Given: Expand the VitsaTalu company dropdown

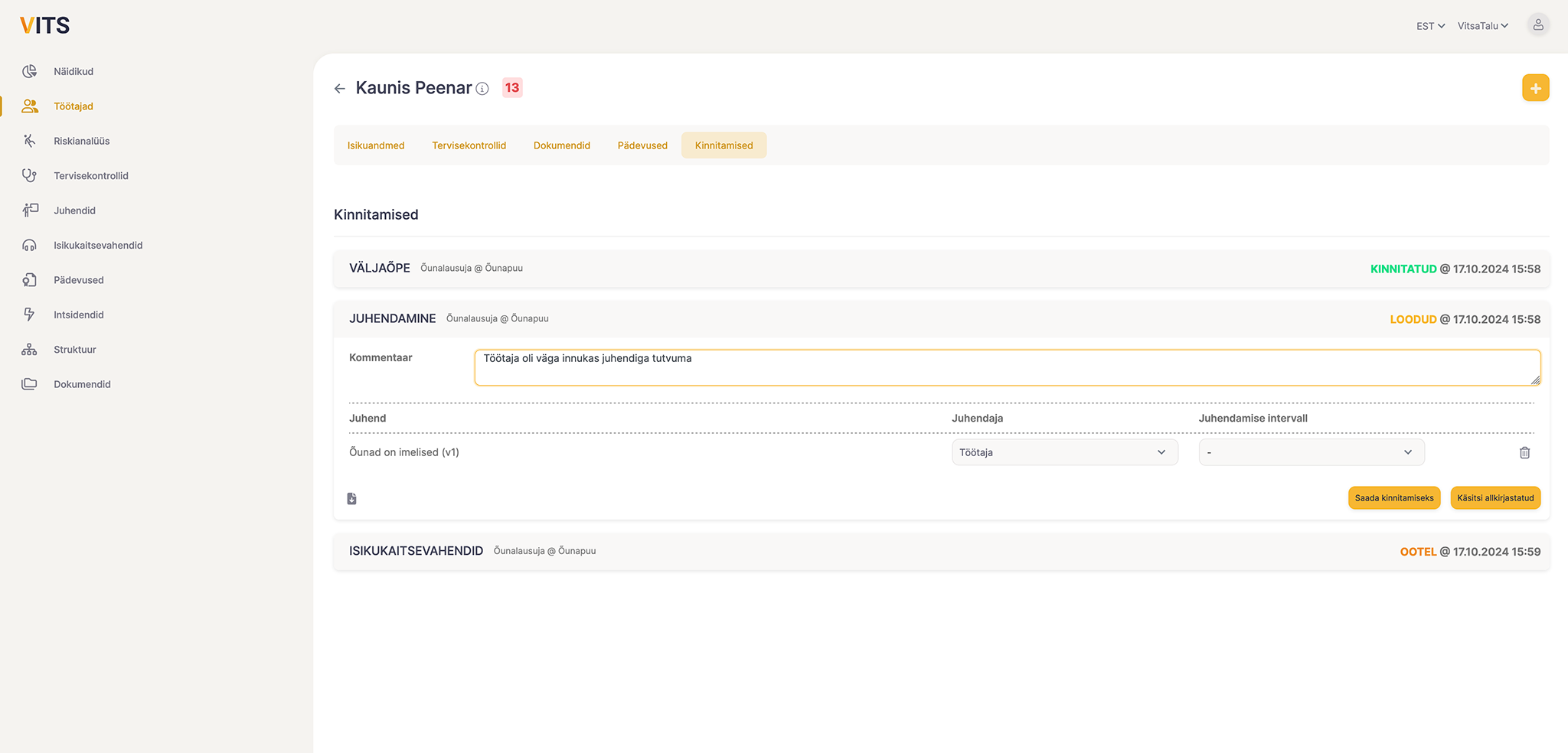Looking at the screenshot, I should 1482,26.
